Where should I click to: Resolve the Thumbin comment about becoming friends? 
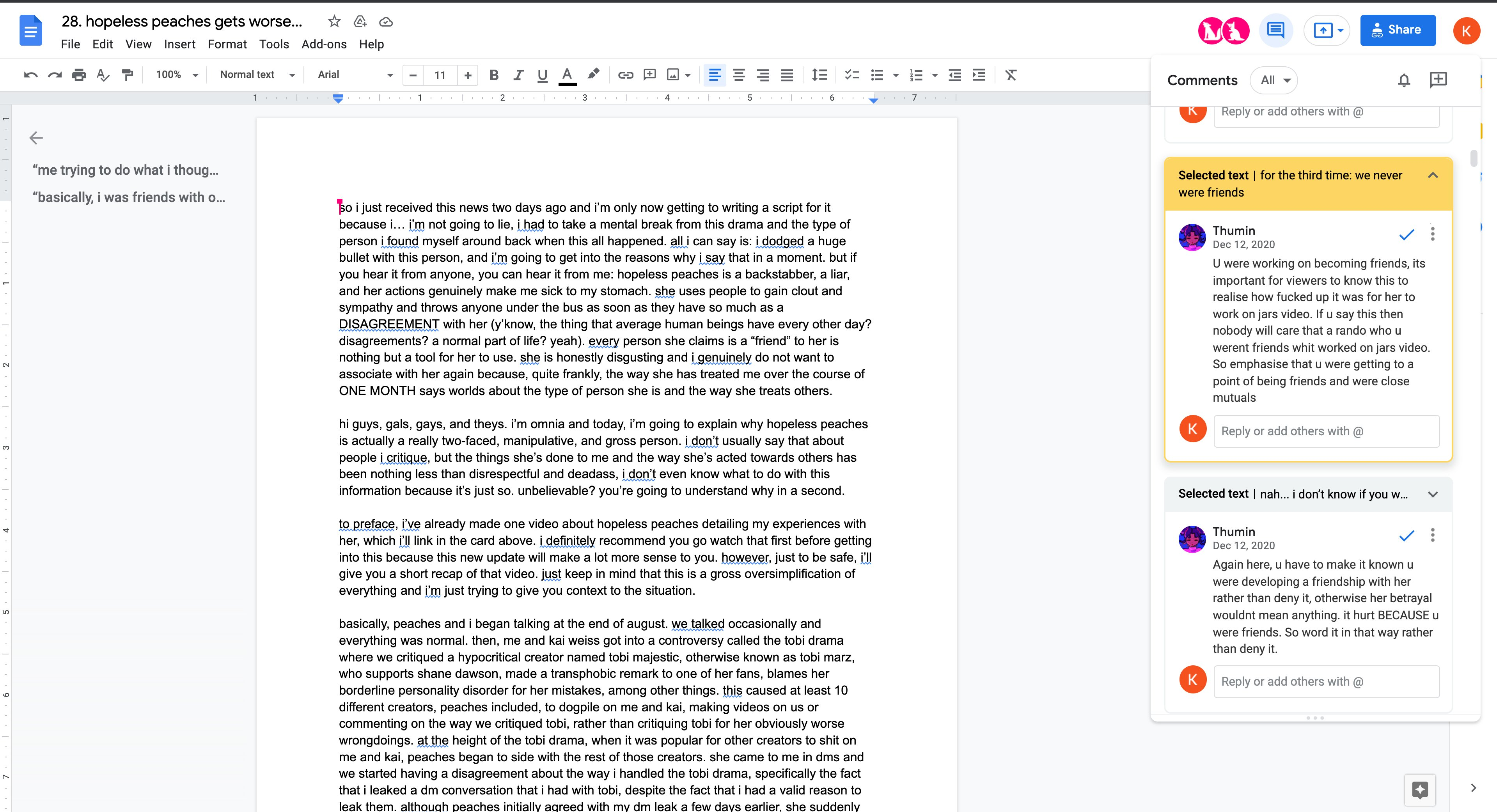(x=1407, y=234)
